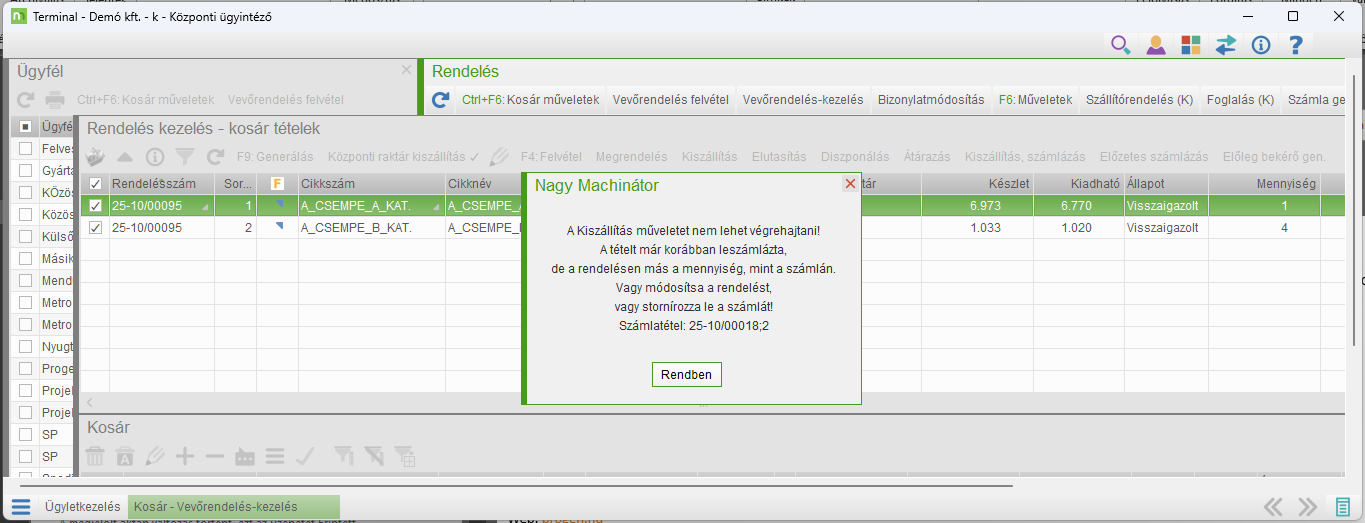Close the Nagy Machinátor dialog with X
Image resolution: width=1365 pixels, height=523 pixels.
850,184
